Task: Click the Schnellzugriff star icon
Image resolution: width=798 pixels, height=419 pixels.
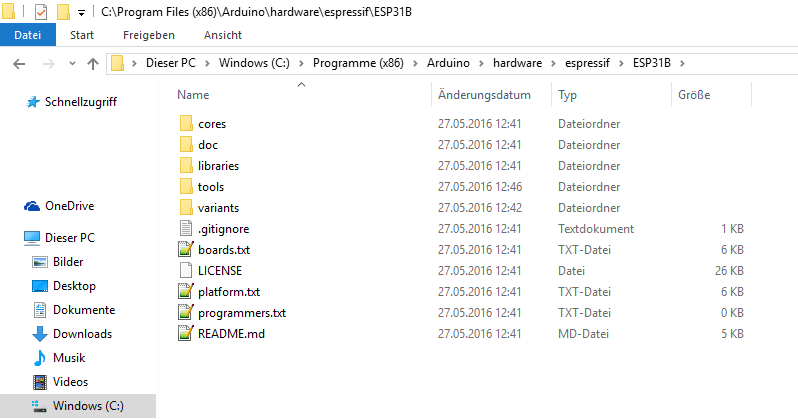Action: (33, 102)
